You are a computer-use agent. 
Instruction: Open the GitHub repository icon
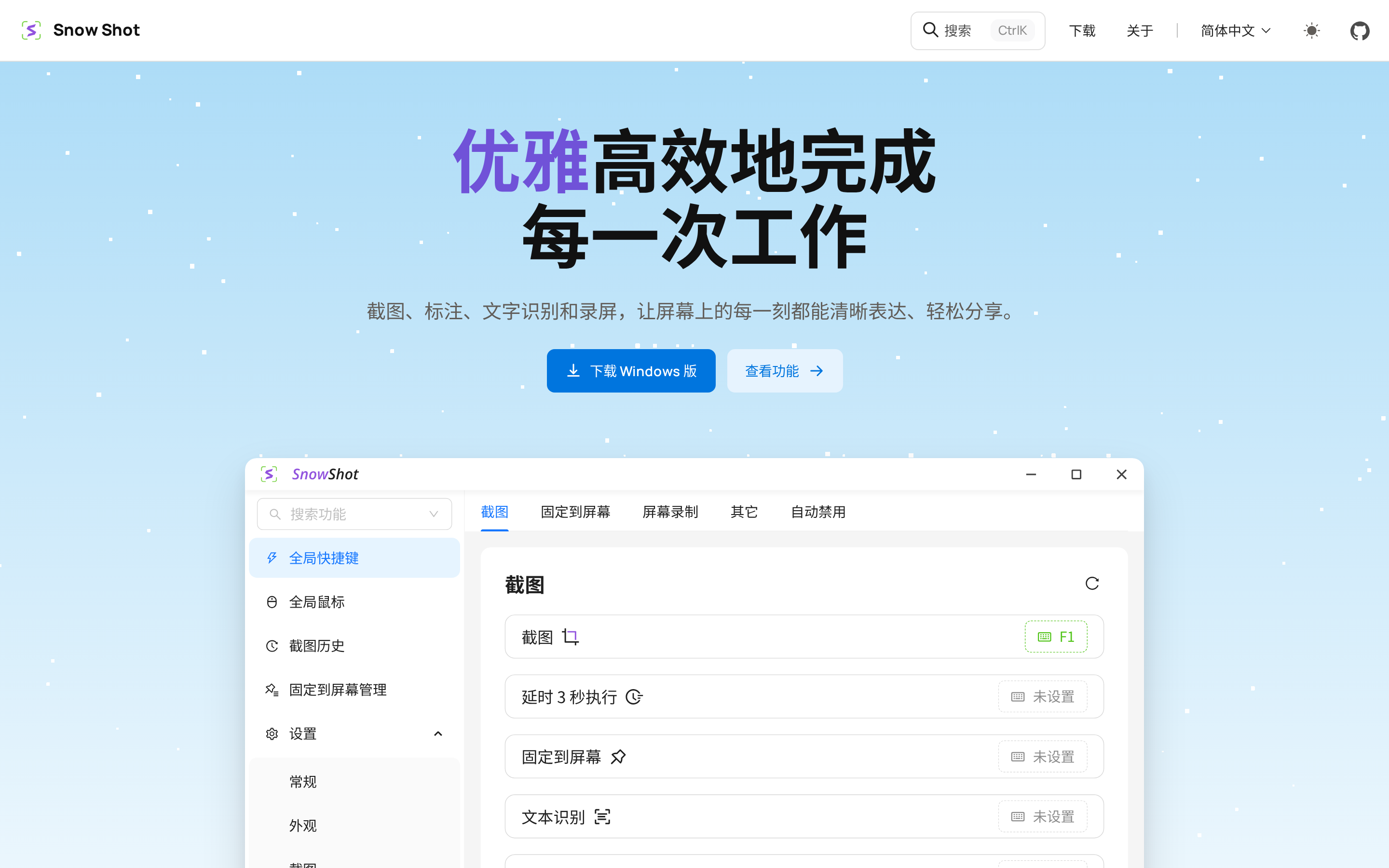pos(1359,30)
